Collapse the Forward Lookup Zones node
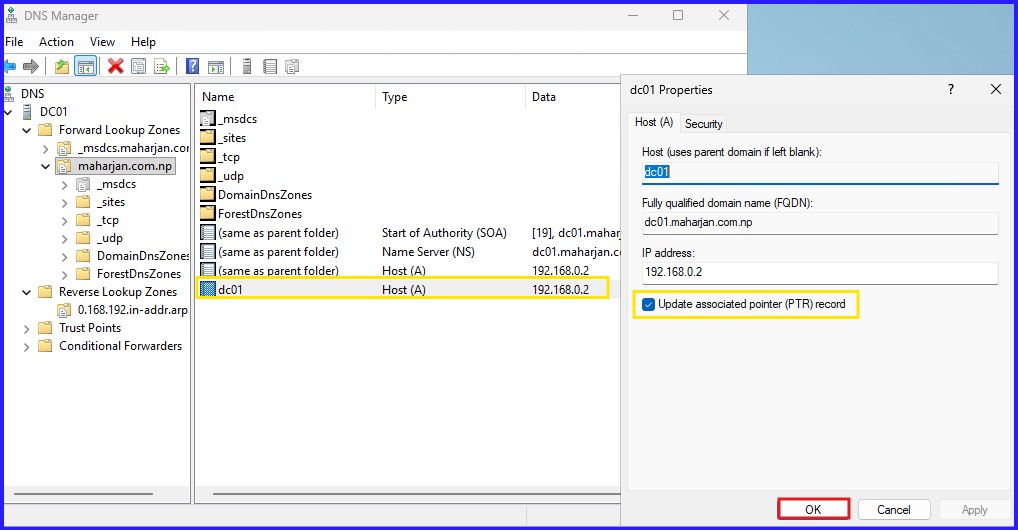 point(27,130)
